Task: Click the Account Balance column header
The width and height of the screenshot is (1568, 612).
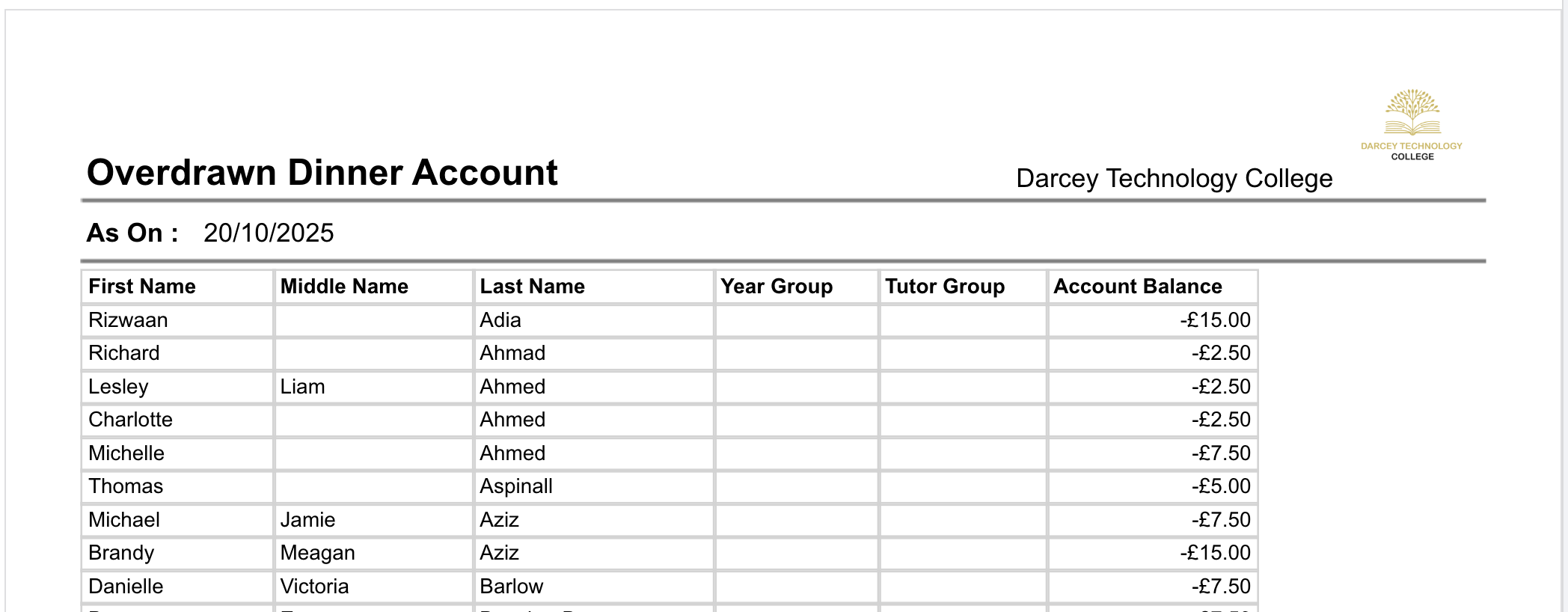Action: pyautogui.click(x=1137, y=287)
